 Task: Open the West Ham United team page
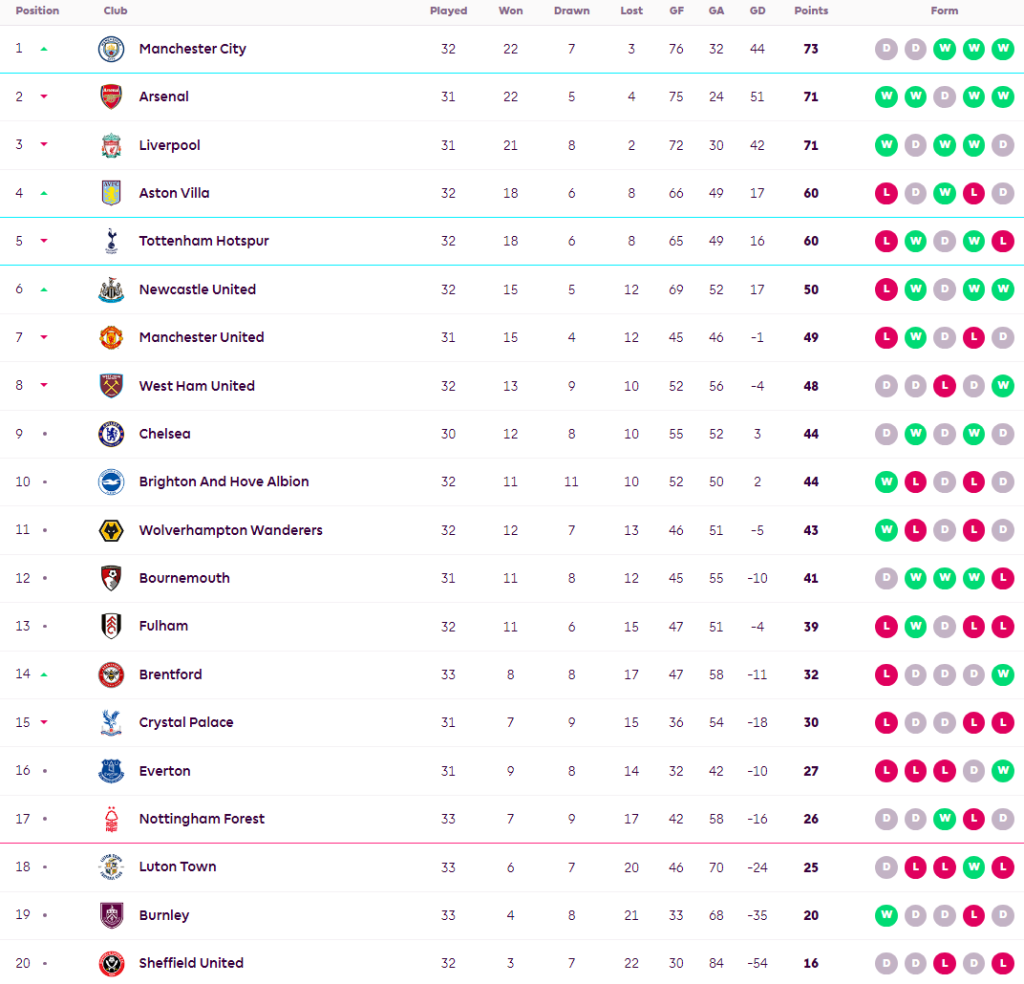tap(196, 386)
